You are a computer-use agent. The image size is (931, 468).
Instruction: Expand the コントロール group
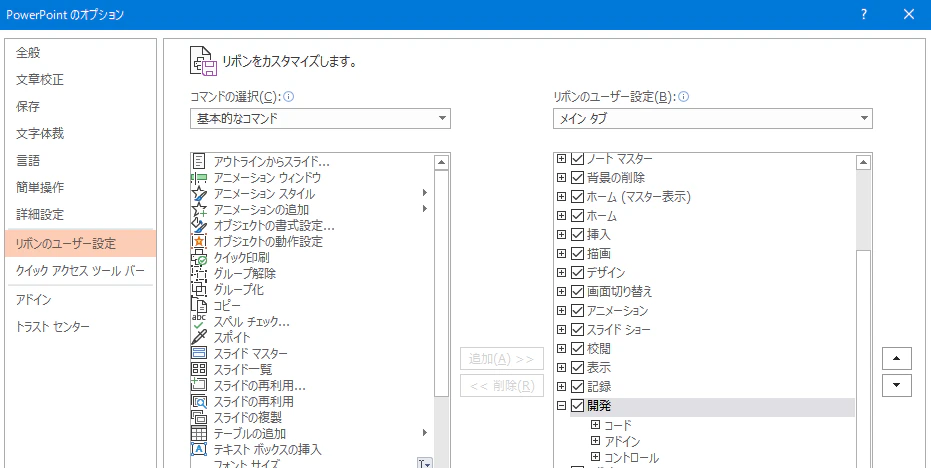[596, 457]
